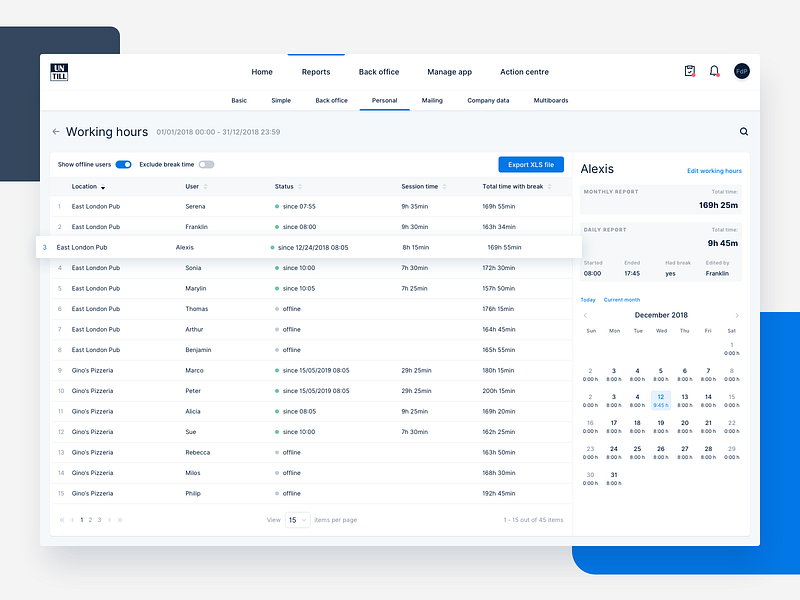This screenshot has height=600, width=800.
Task: Go to next month in the calendar
Action: (x=738, y=314)
